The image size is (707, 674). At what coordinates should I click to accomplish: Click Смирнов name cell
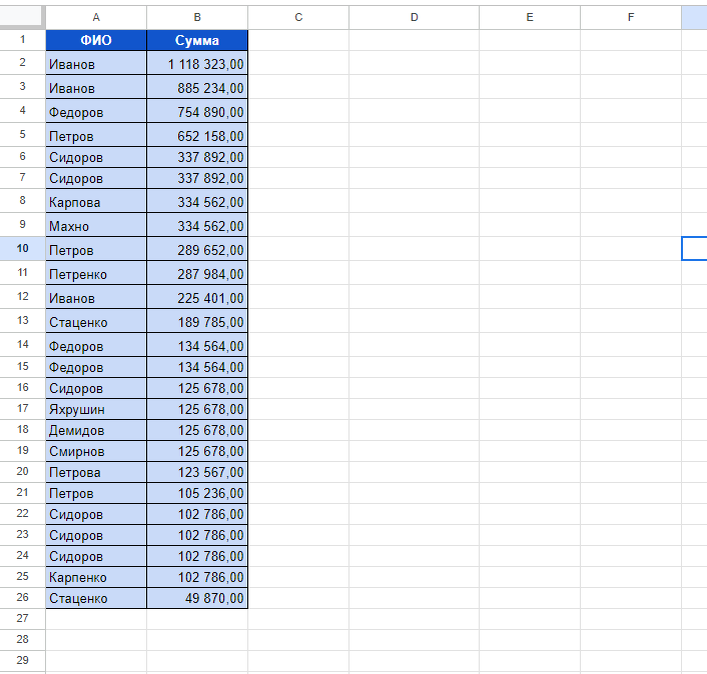96,451
